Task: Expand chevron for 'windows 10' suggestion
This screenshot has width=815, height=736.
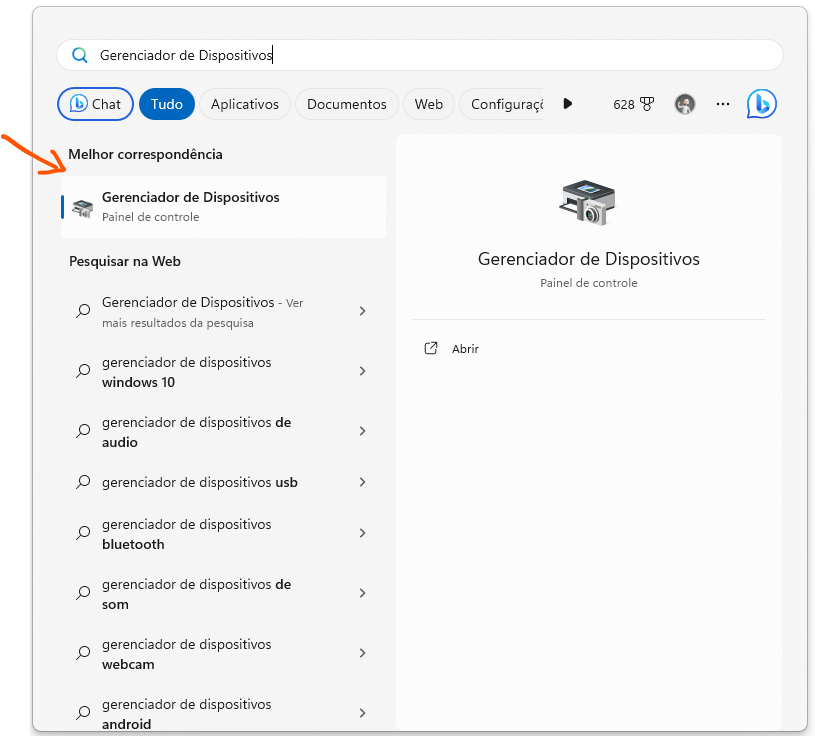Action: [x=363, y=371]
